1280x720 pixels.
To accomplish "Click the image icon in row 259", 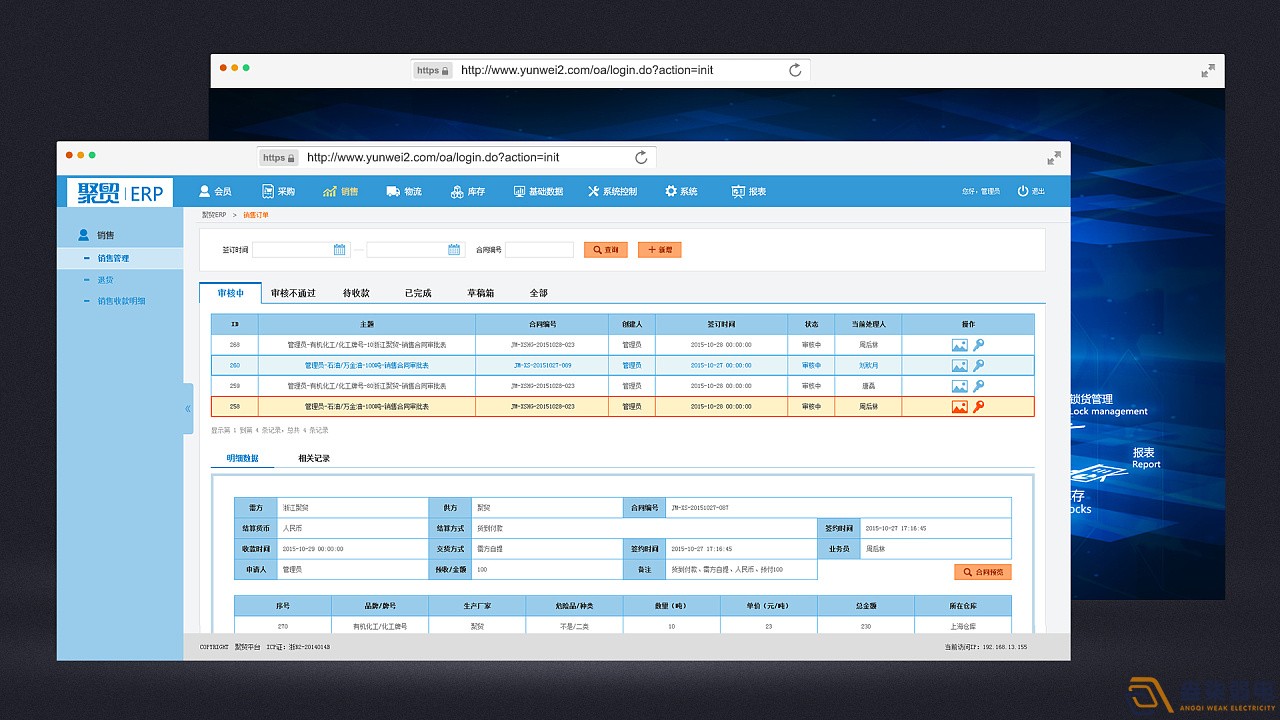I will coord(959,386).
